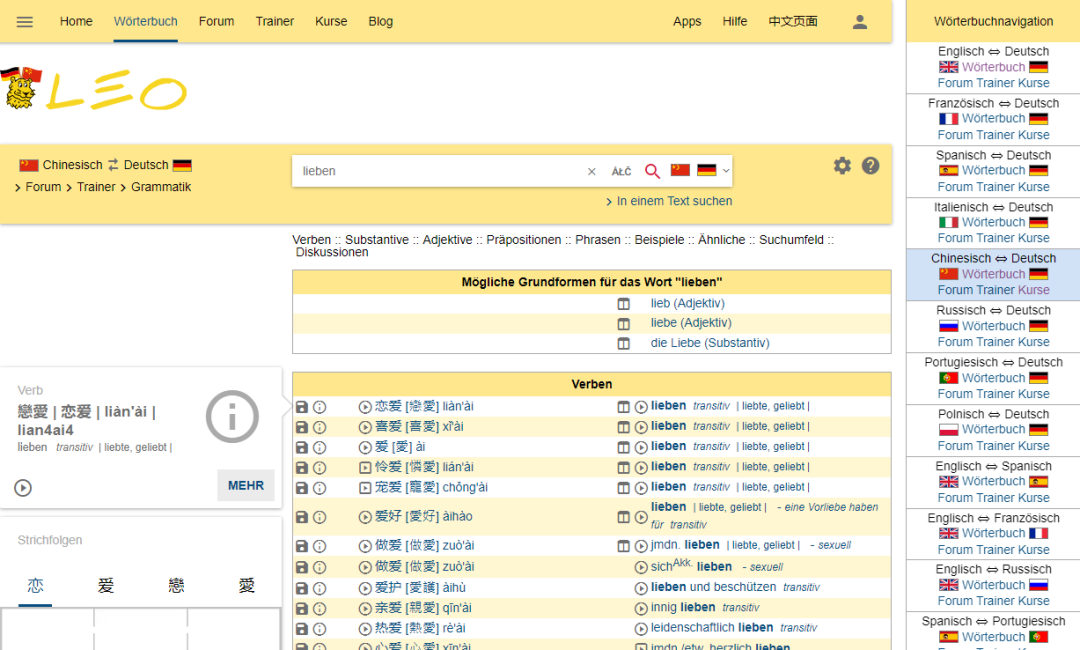This screenshot has height=650, width=1080.
Task: Select the 愛 stroke order tab
Action: pos(247,586)
